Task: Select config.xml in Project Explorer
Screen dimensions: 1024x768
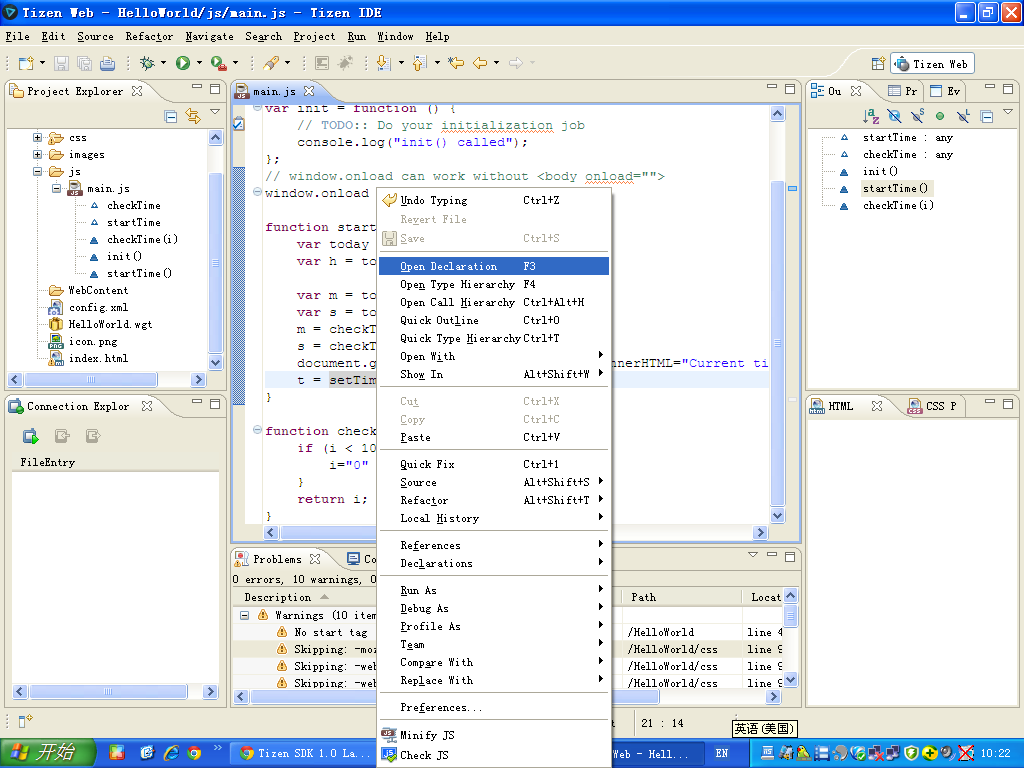Action: point(98,308)
